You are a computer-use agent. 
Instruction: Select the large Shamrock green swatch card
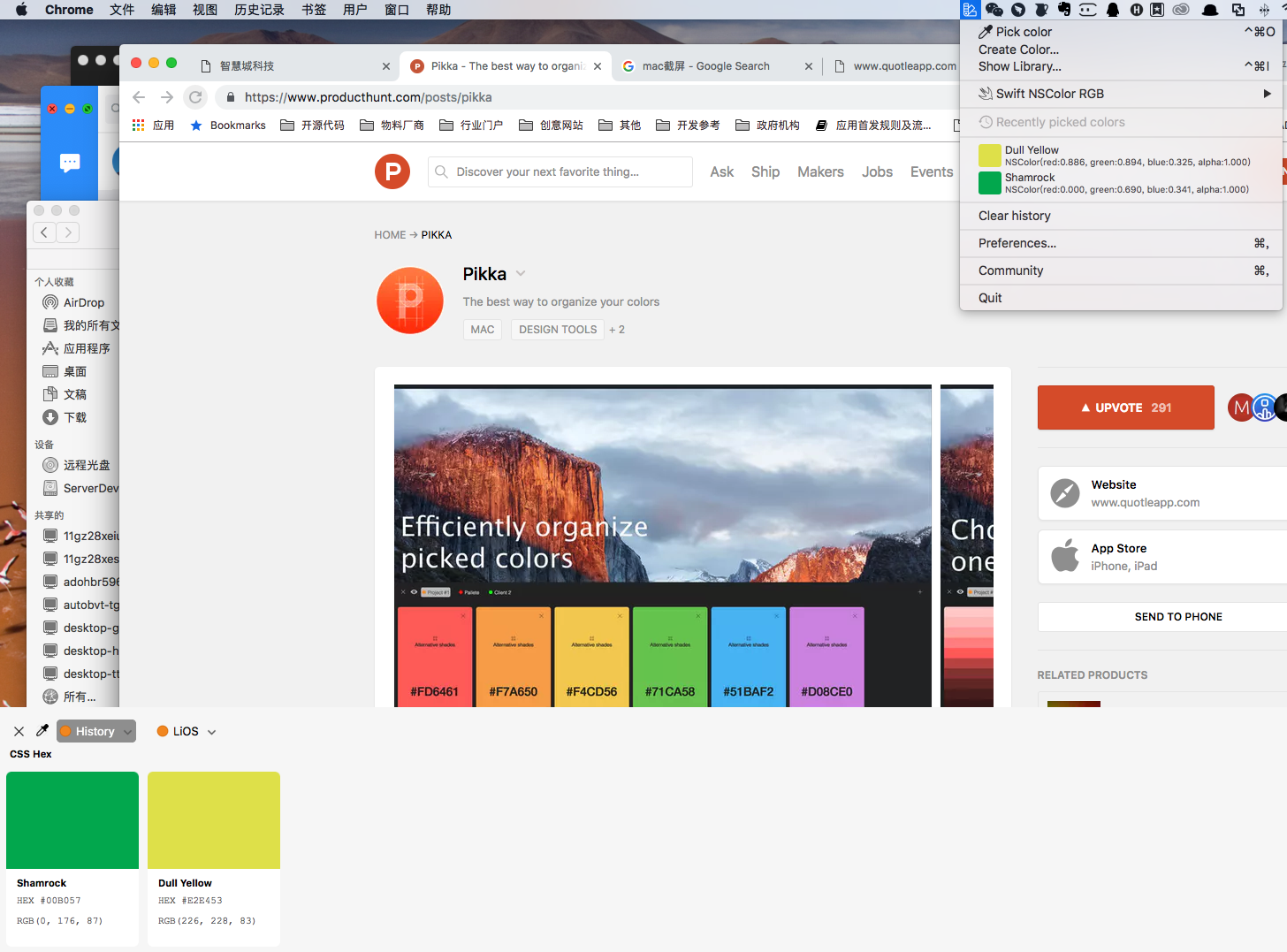coord(72,820)
